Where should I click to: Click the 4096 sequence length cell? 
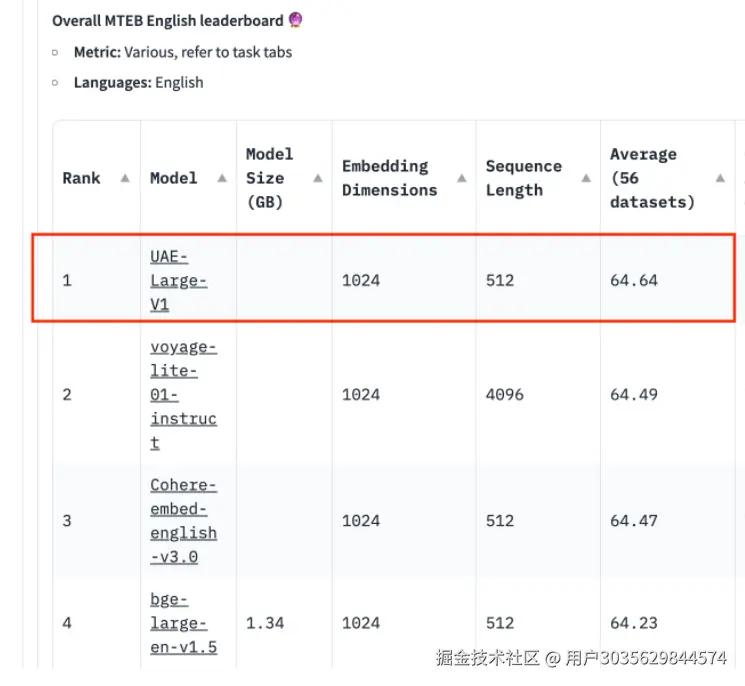coord(504,394)
